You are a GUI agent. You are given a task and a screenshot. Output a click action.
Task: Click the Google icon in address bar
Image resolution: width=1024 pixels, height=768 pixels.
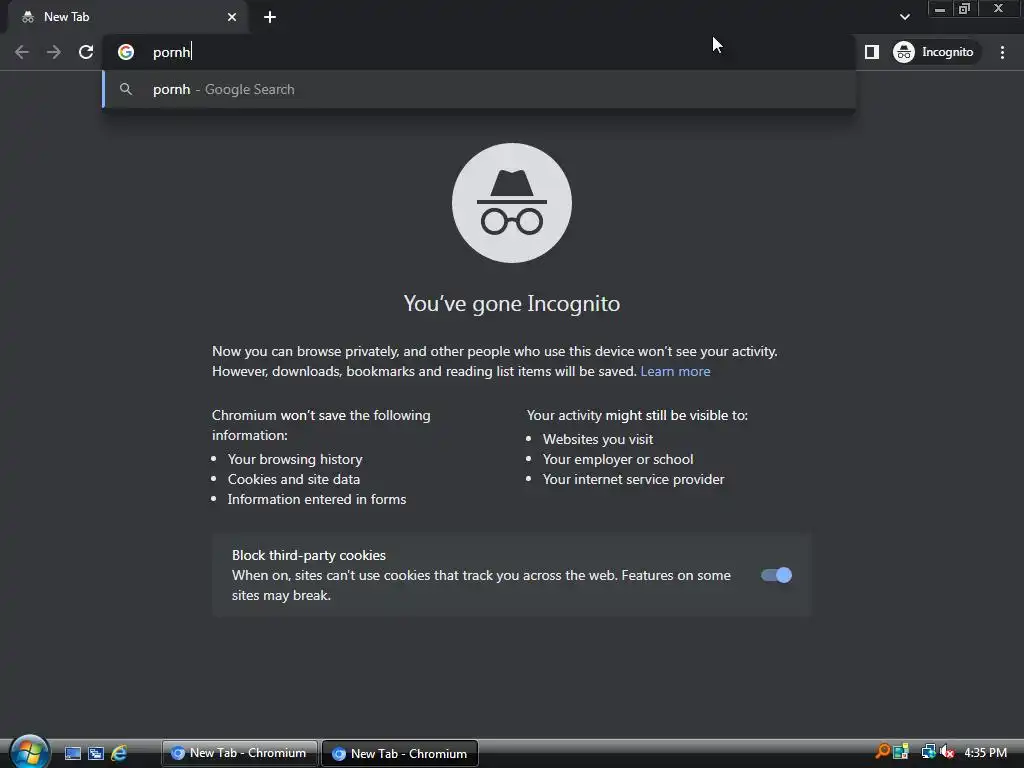126,52
